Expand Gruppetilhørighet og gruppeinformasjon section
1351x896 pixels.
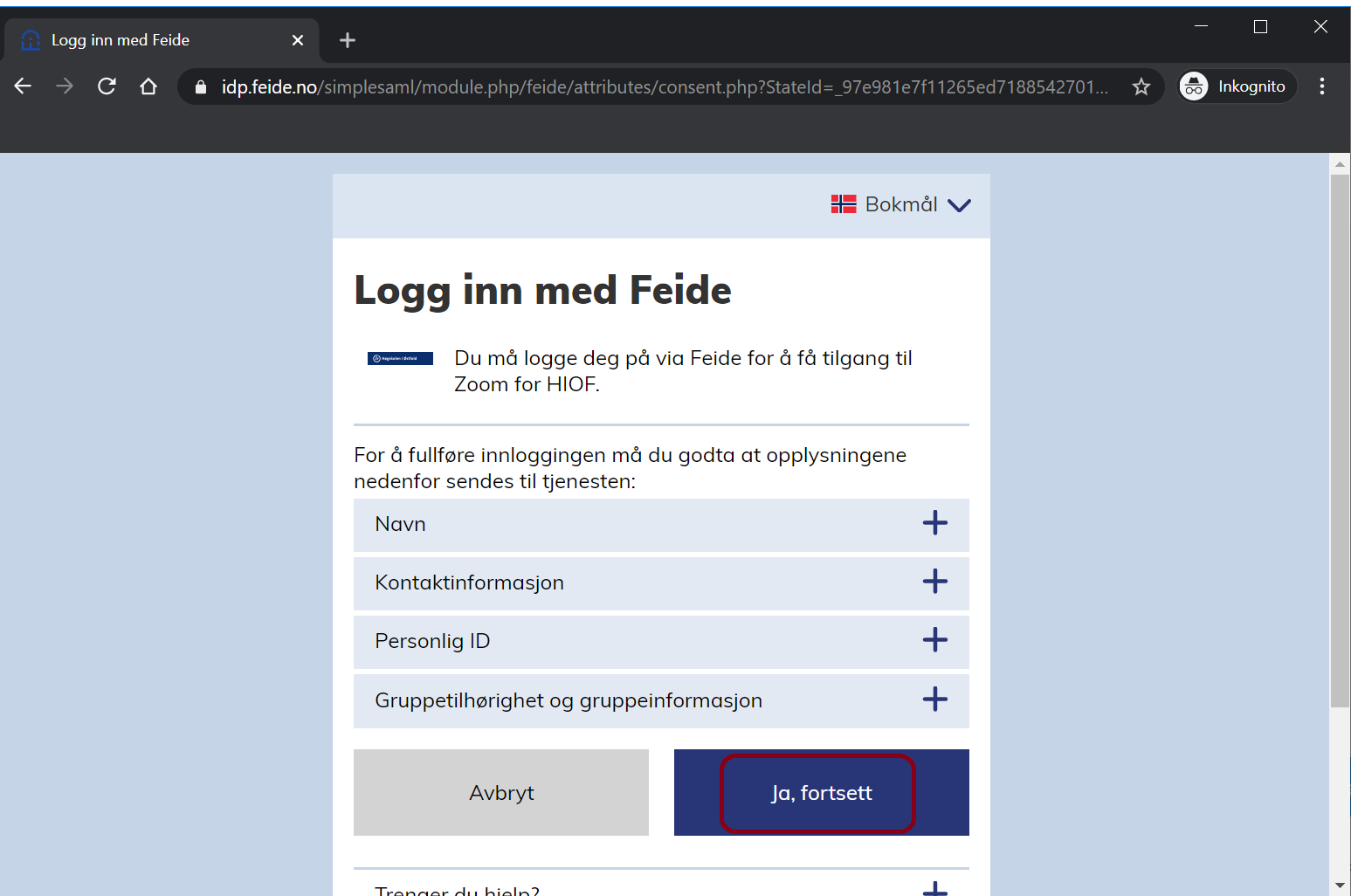[661, 700]
